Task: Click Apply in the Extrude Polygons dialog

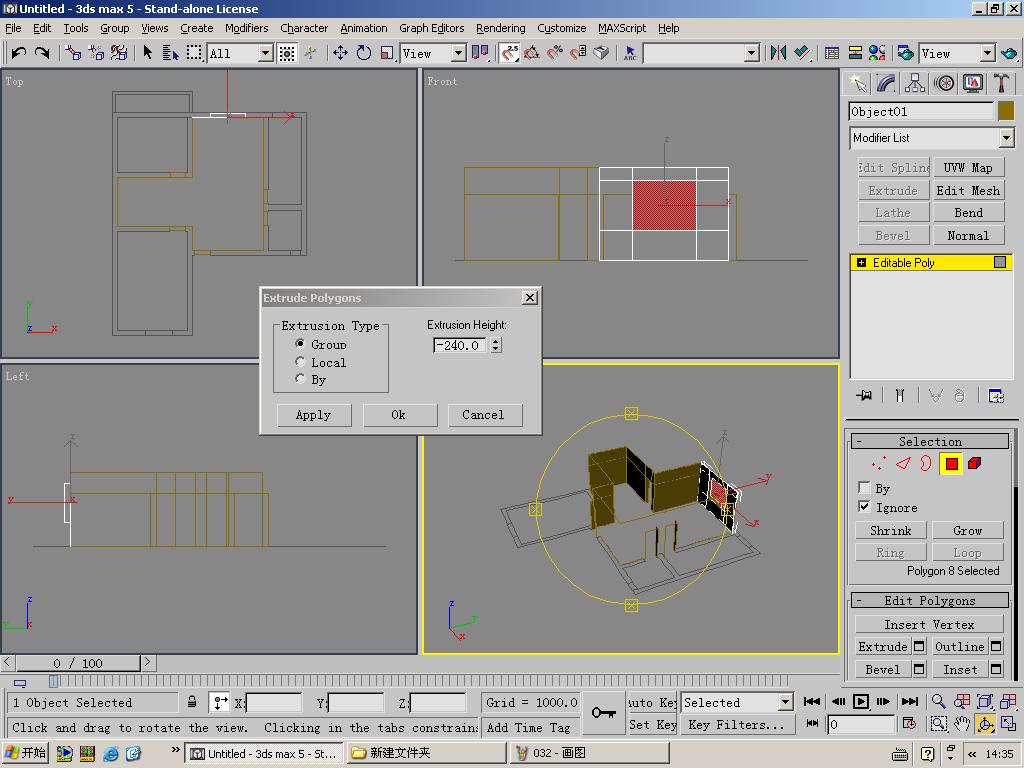Action: pyautogui.click(x=313, y=415)
